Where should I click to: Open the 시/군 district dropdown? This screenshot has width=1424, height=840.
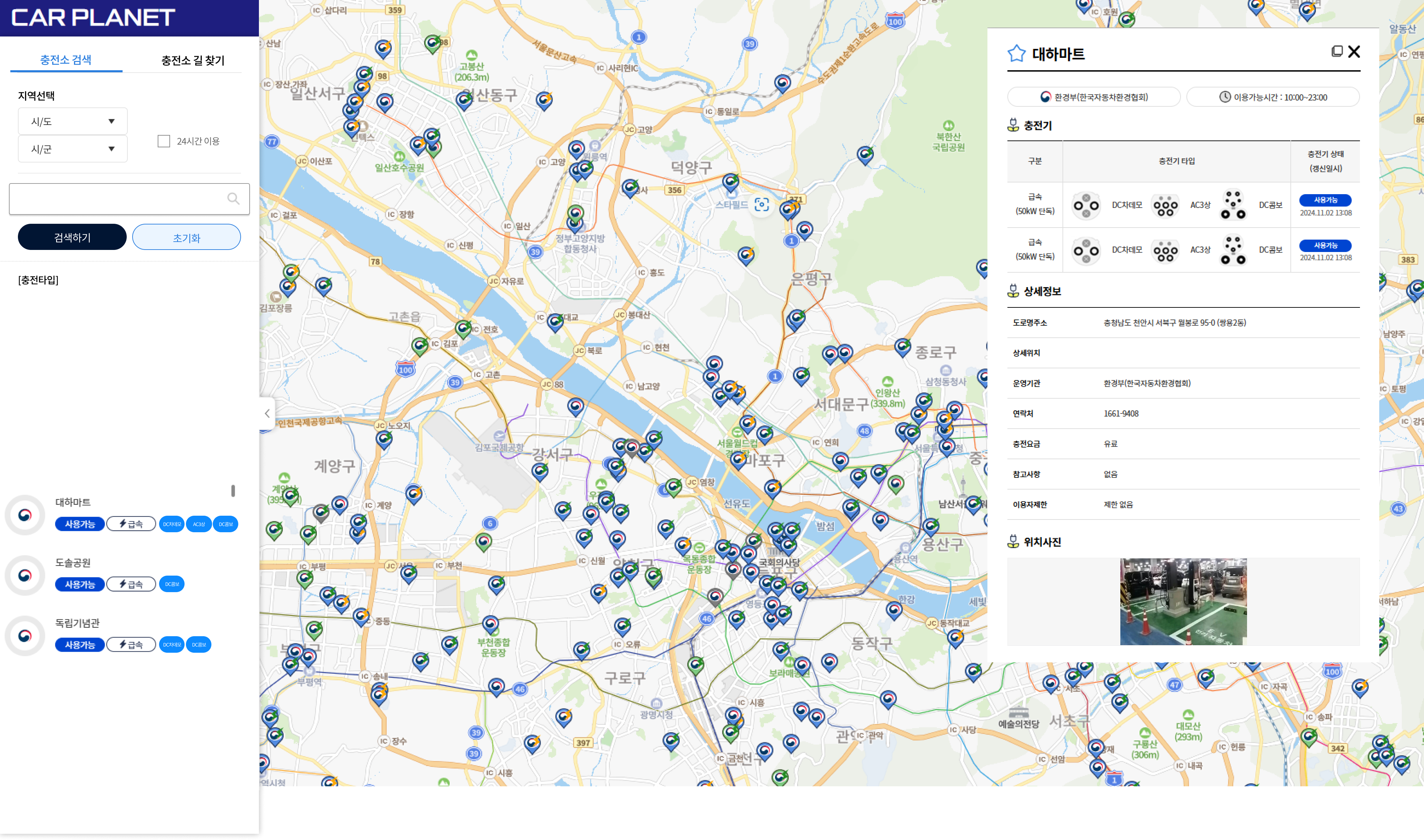coord(72,149)
